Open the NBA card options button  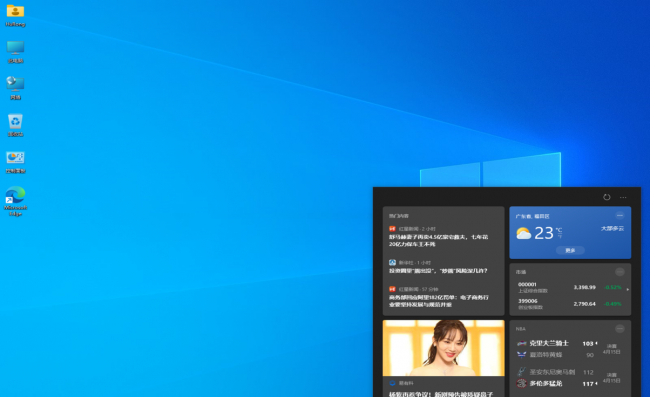pos(620,329)
